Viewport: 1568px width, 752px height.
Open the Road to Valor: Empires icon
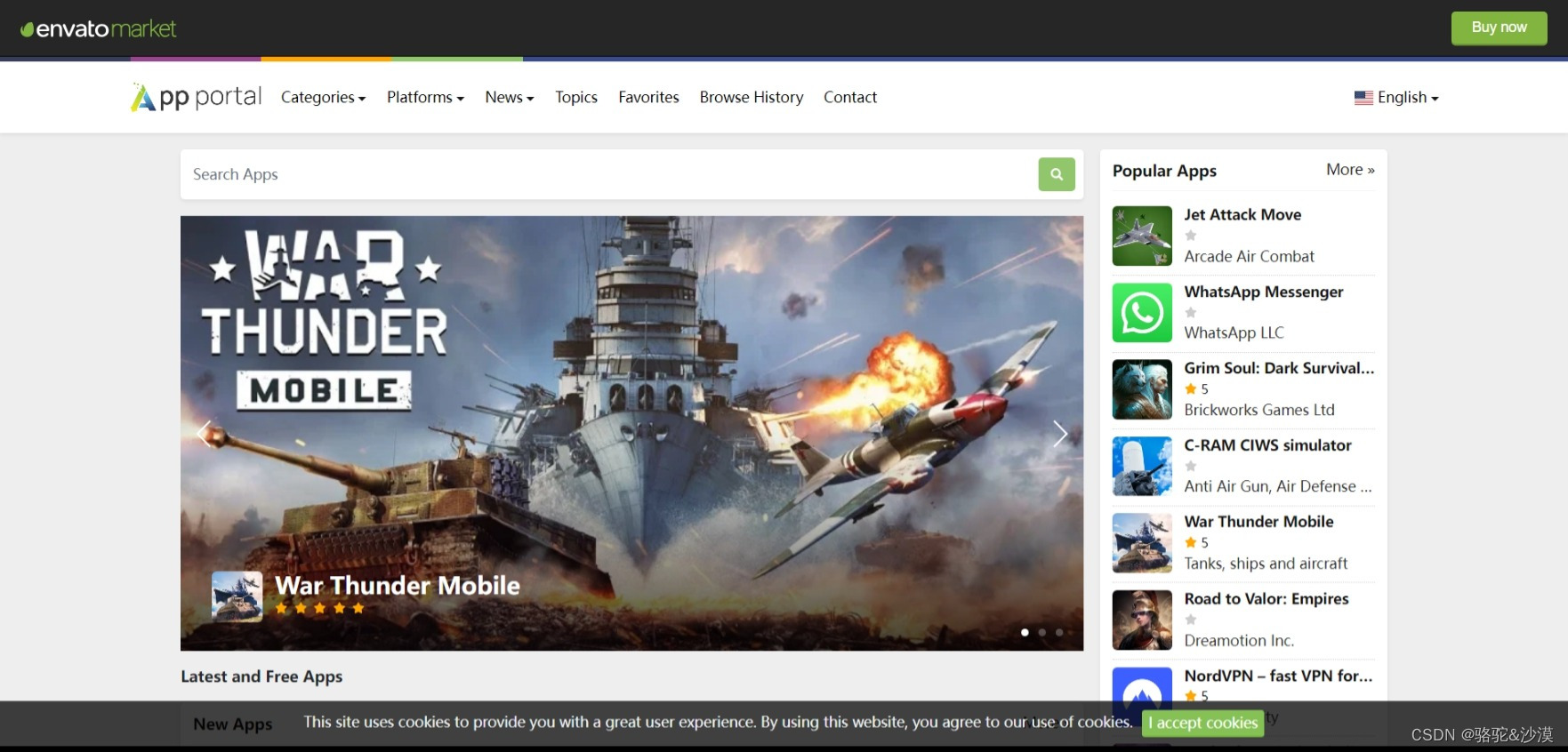coord(1142,620)
